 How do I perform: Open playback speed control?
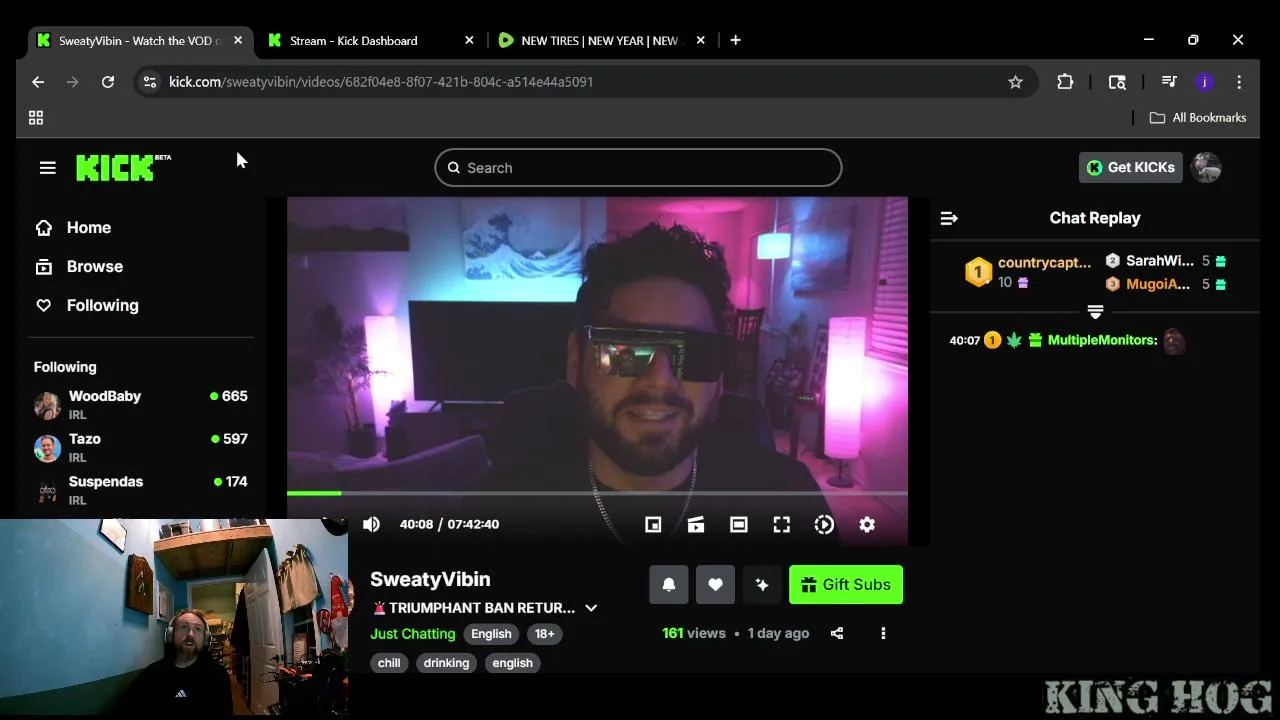coord(824,524)
